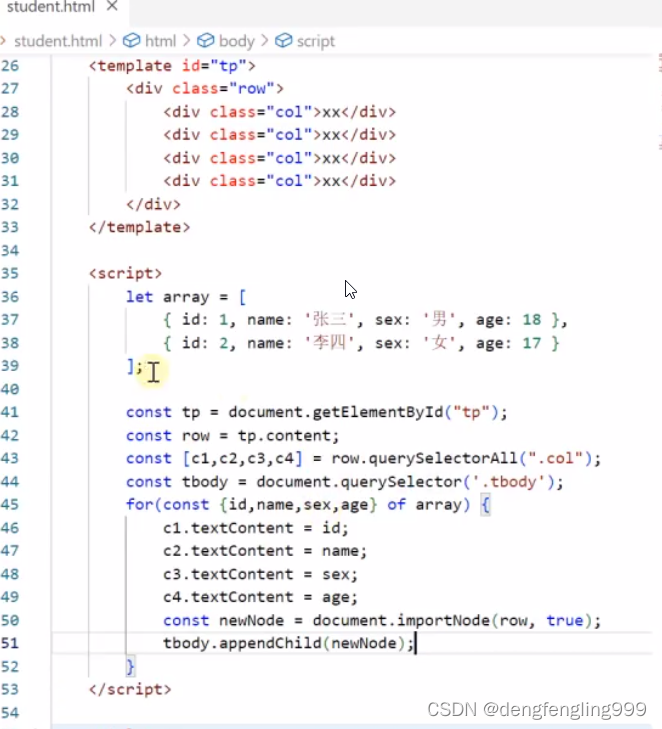The width and height of the screenshot is (662, 729).
Task: Click the closing bracket '];' on line 39
Action: 134,366
